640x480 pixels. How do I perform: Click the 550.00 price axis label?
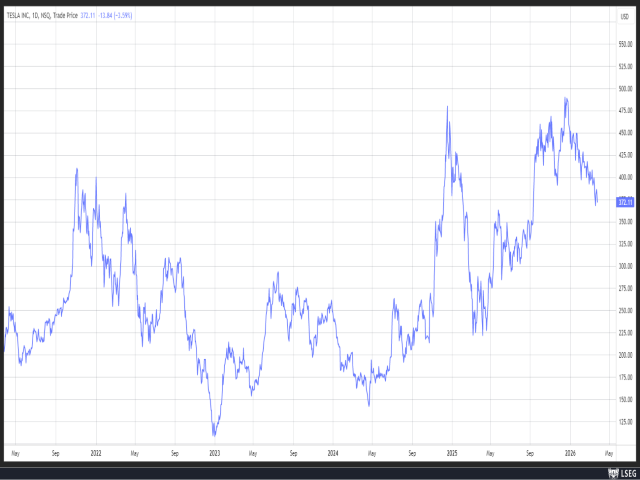626,44
